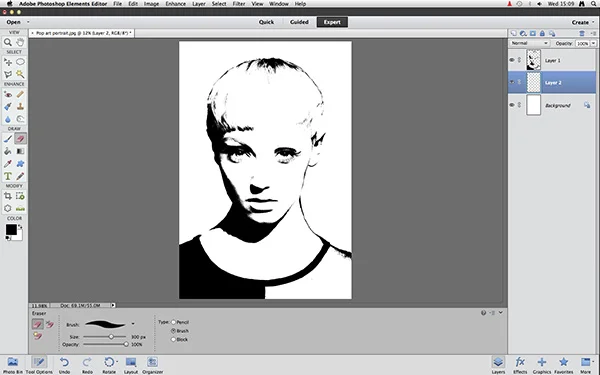Open the layer Opacity dropdown arrow

pyautogui.click(x=593, y=44)
